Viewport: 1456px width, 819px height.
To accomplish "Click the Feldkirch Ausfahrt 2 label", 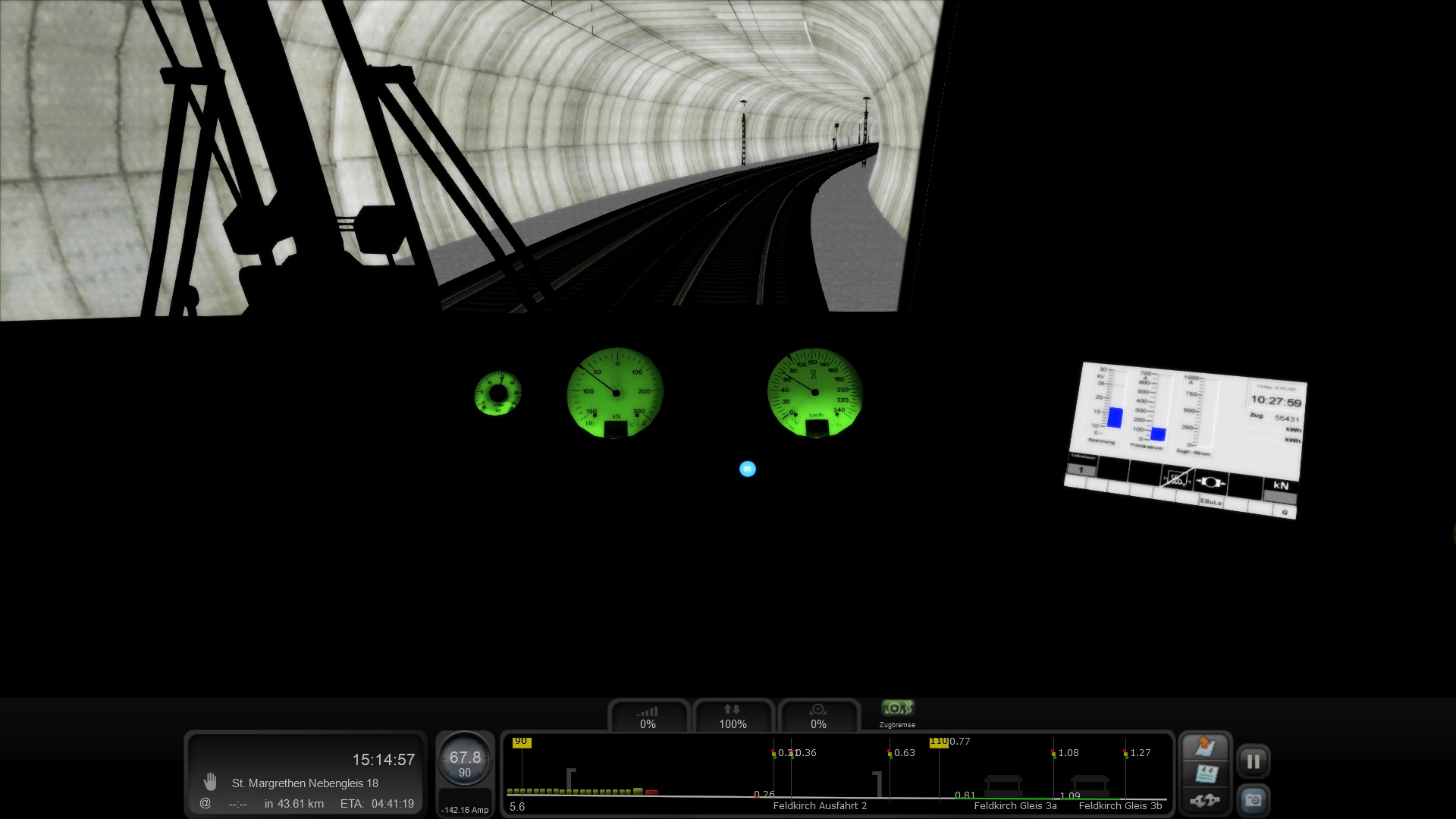I will tap(820, 806).
